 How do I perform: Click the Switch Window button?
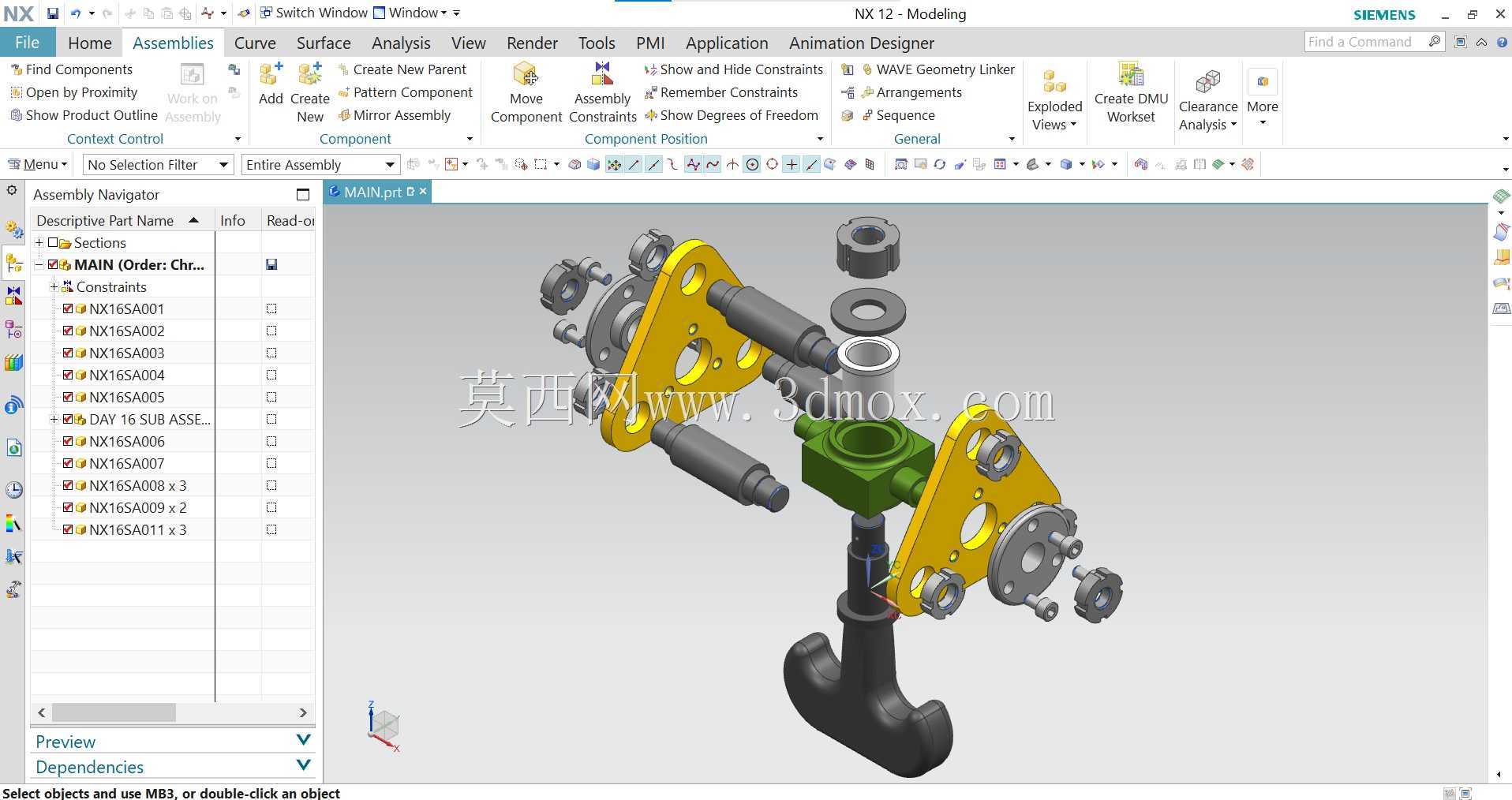[313, 13]
